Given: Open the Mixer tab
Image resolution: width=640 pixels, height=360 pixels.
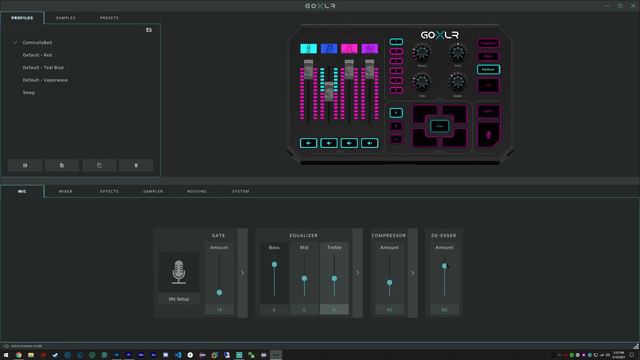Looking at the screenshot, I should (65, 191).
